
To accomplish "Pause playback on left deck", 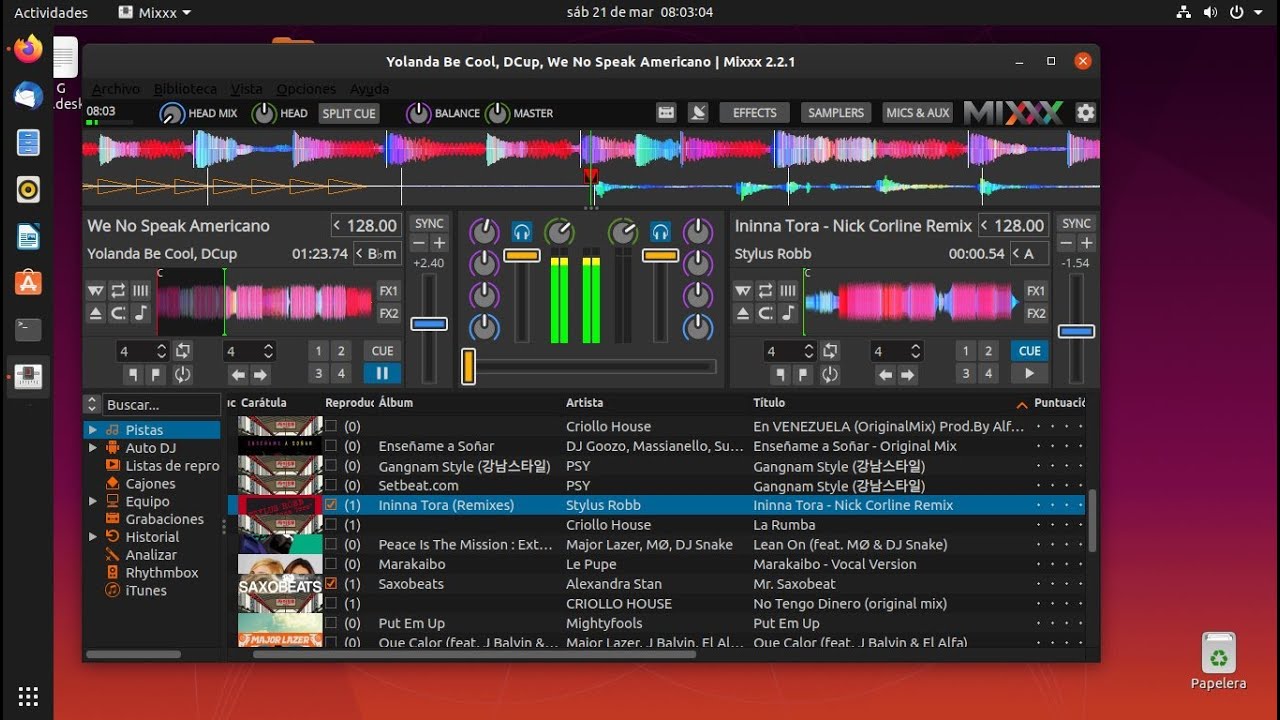I will click(382, 374).
